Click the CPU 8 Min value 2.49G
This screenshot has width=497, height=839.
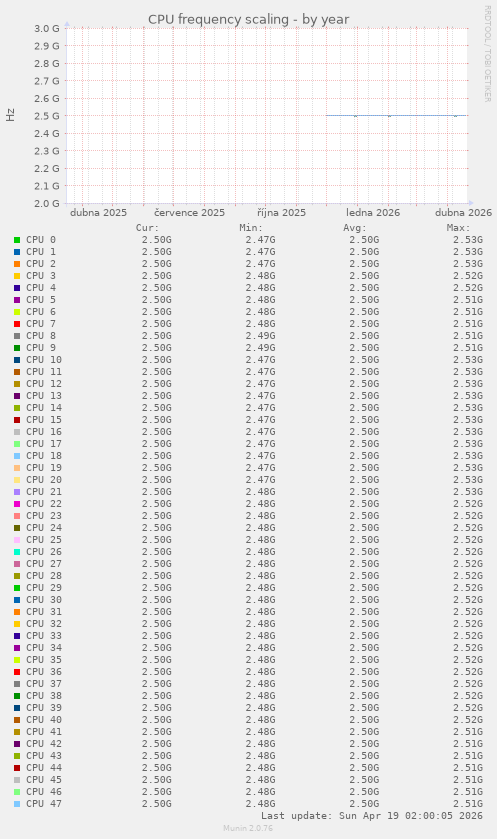(261, 335)
